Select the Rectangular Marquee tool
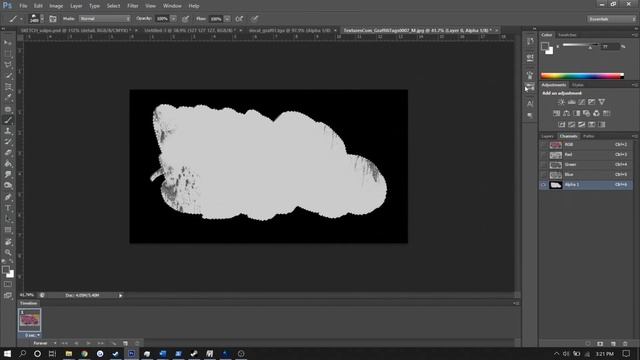The width and height of the screenshot is (640, 360). [8, 54]
